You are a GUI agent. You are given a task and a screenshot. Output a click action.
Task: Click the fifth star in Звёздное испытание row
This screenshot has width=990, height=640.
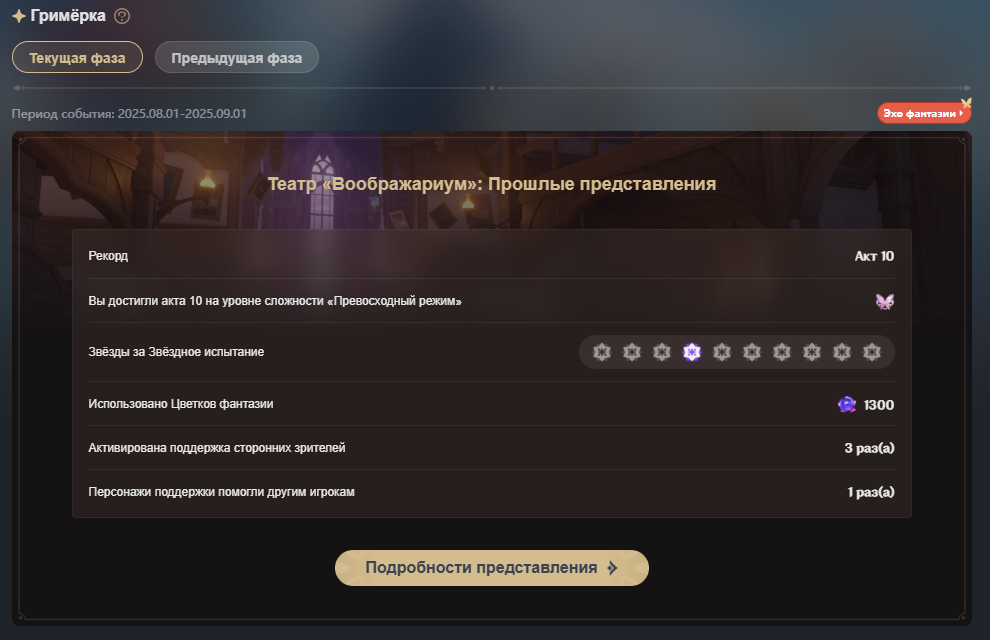pyautogui.click(x=722, y=352)
